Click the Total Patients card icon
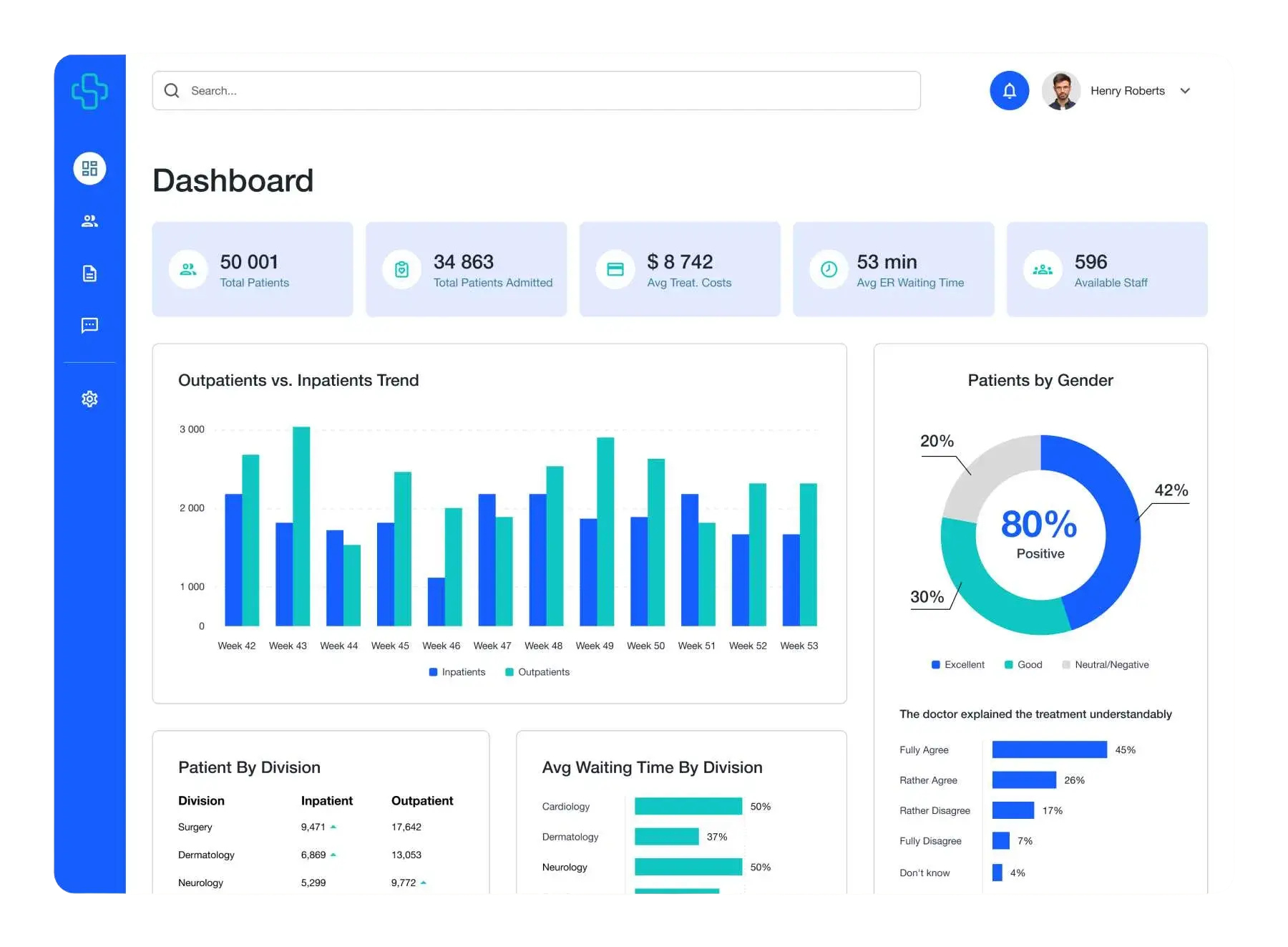Viewport: 1288px width, 947px height. pyautogui.click(x=188, y=269)
